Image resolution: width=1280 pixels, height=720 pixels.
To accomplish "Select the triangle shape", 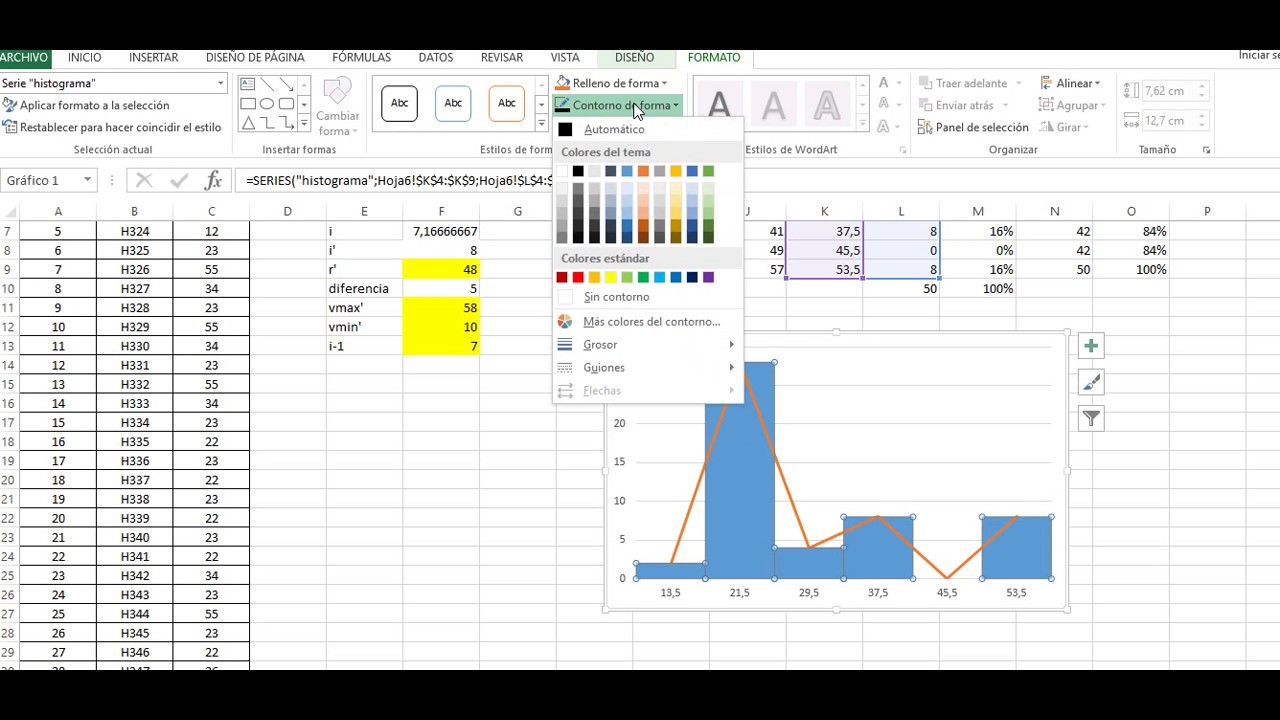I will pos(248,123).
